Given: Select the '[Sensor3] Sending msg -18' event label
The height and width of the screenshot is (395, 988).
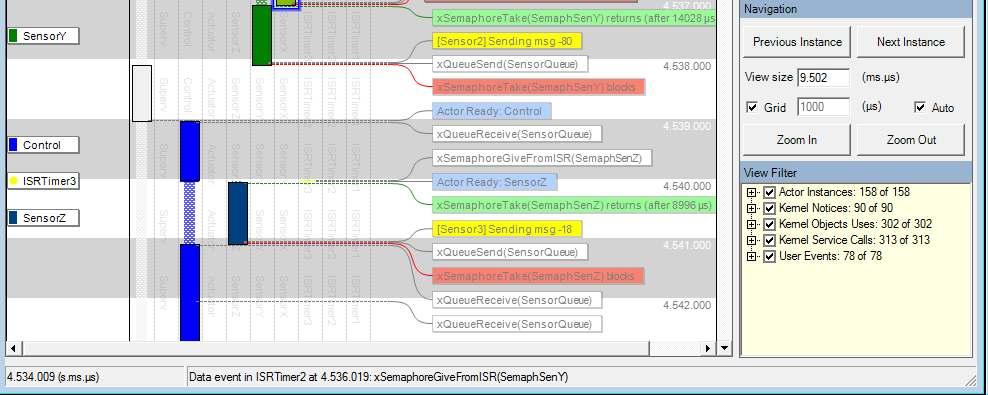Looking at the screenshot, I should click(507, 229).
